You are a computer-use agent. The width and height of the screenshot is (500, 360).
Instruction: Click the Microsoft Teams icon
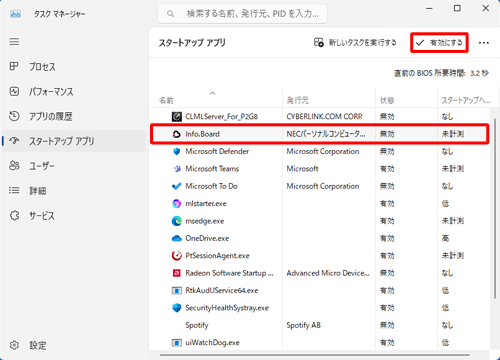pyautogui.click(x=177, y=169)
